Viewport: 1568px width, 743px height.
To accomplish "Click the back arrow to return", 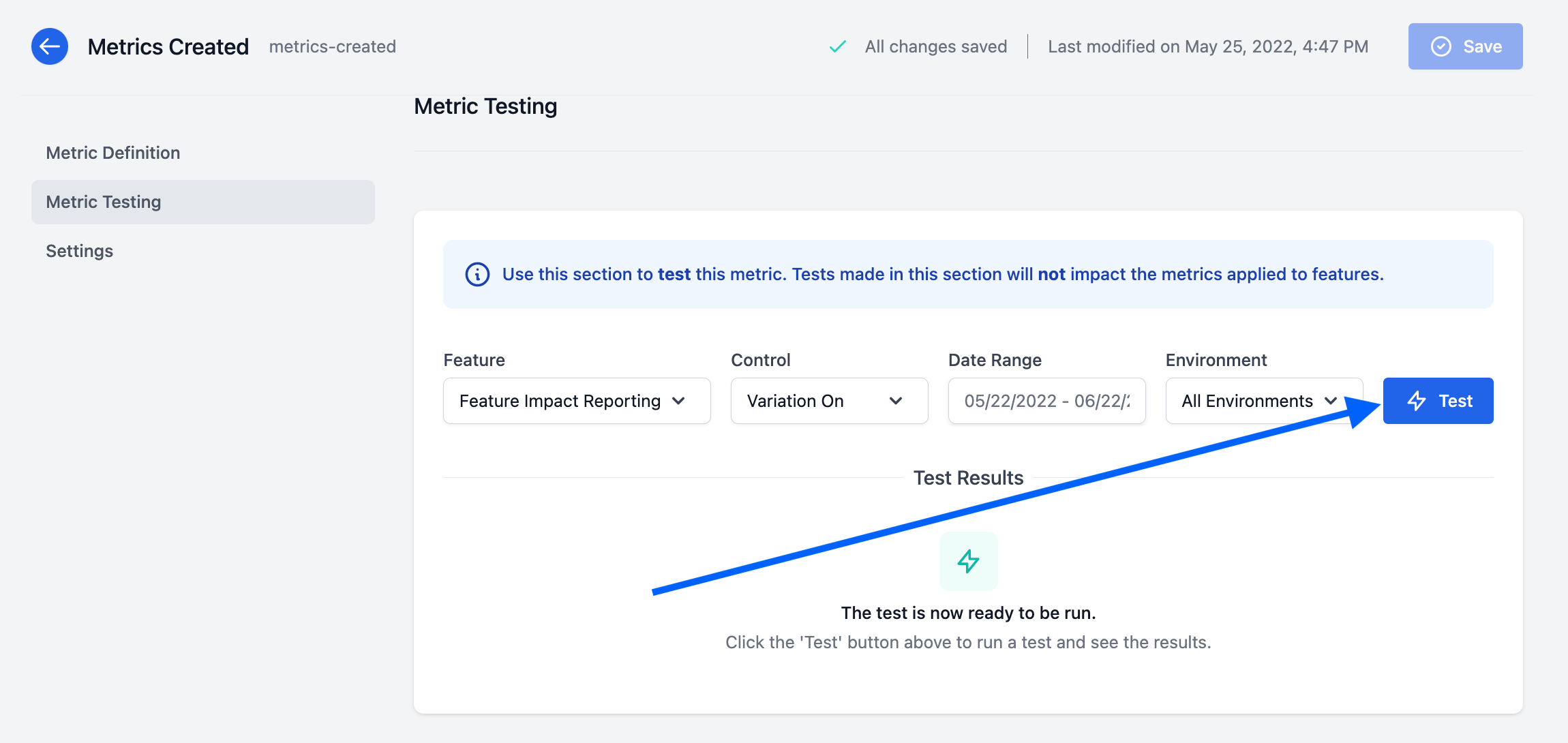I will pyautogui.click(x=49, y=46).
